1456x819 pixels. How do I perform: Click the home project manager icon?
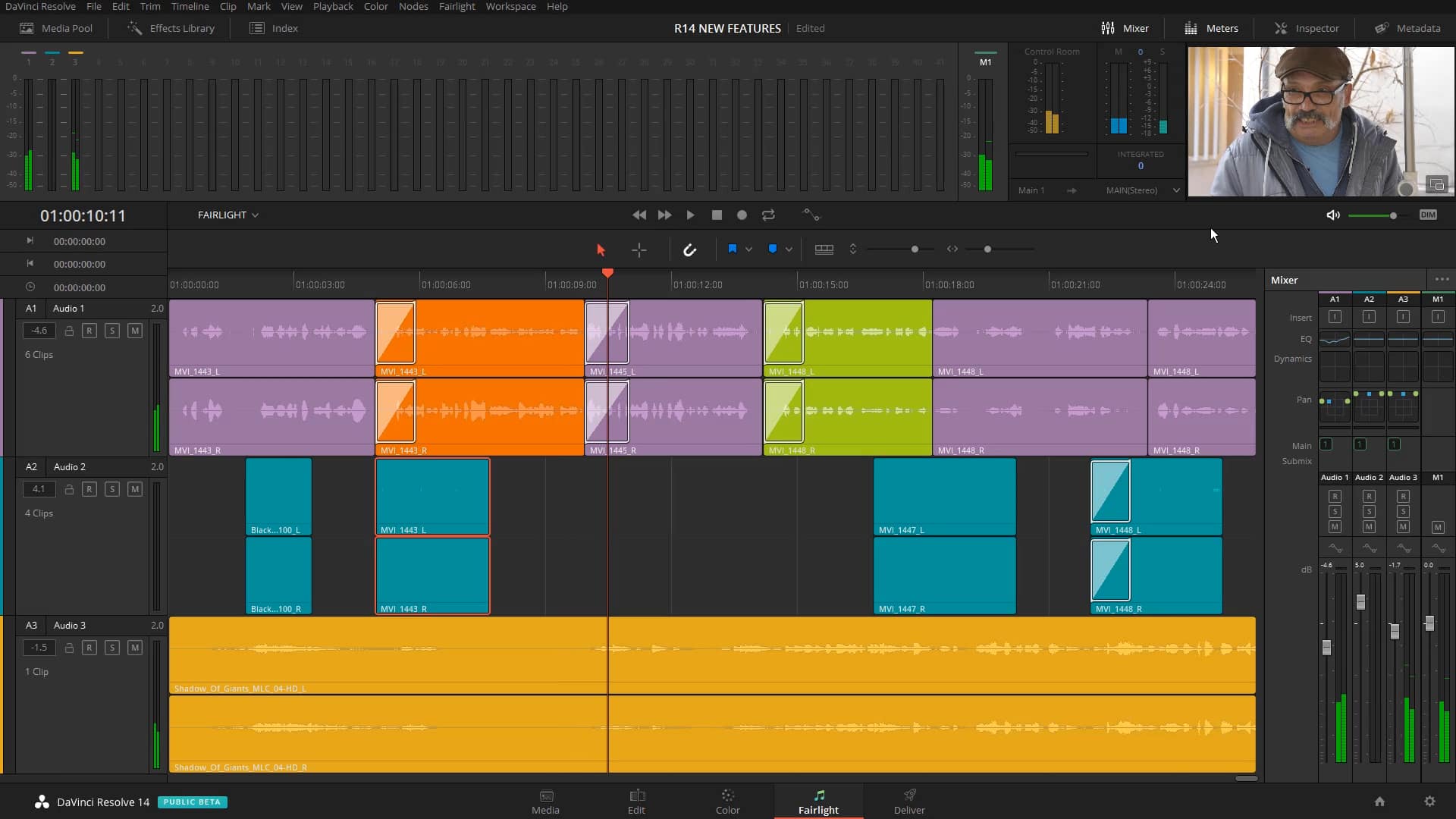coord(1379,802)
